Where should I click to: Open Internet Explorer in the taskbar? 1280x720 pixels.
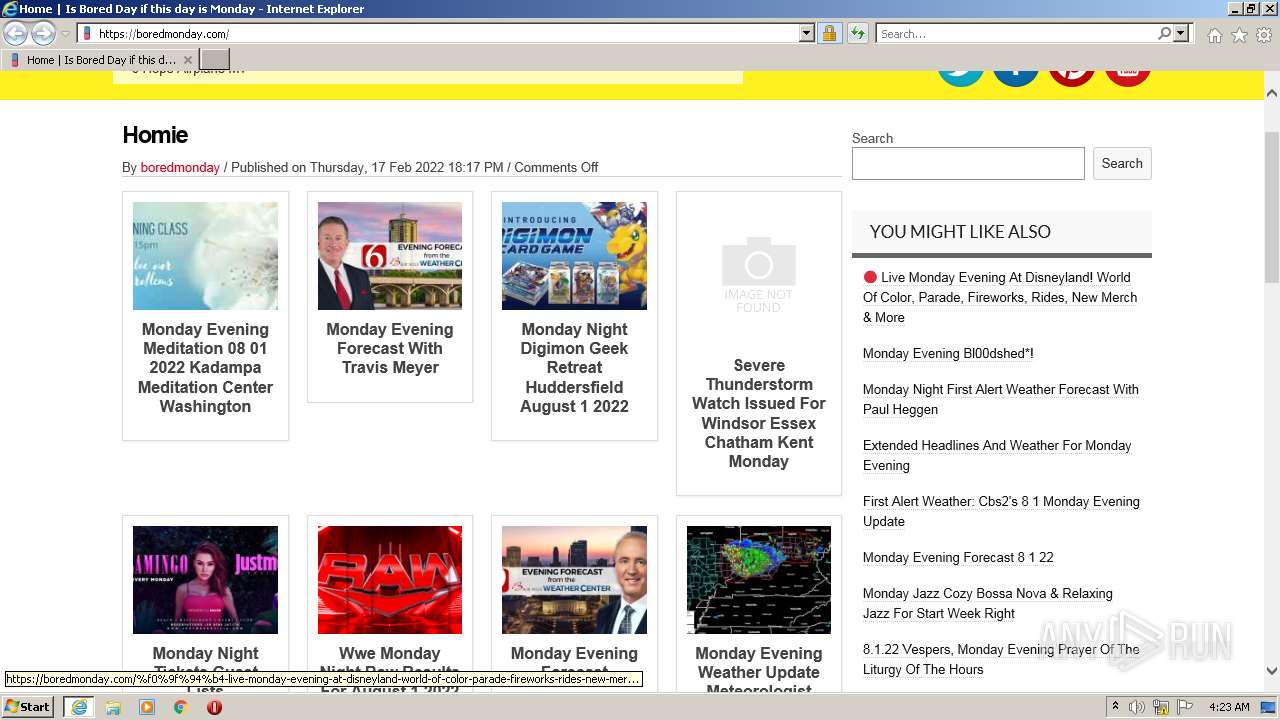click(78, 707)
